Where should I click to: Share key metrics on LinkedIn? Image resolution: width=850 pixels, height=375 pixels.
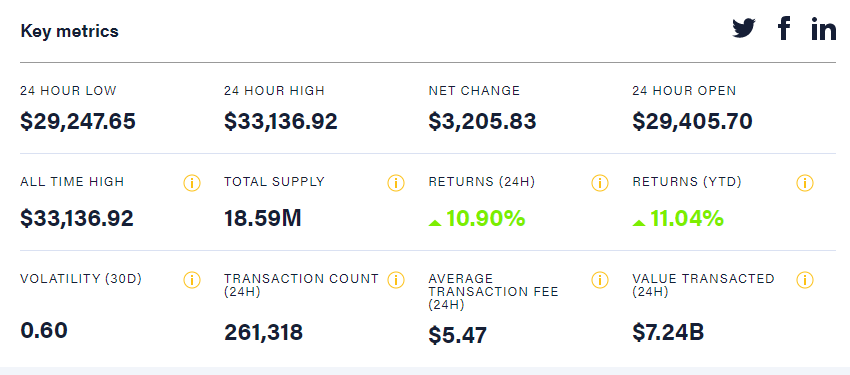pos(823,29)
